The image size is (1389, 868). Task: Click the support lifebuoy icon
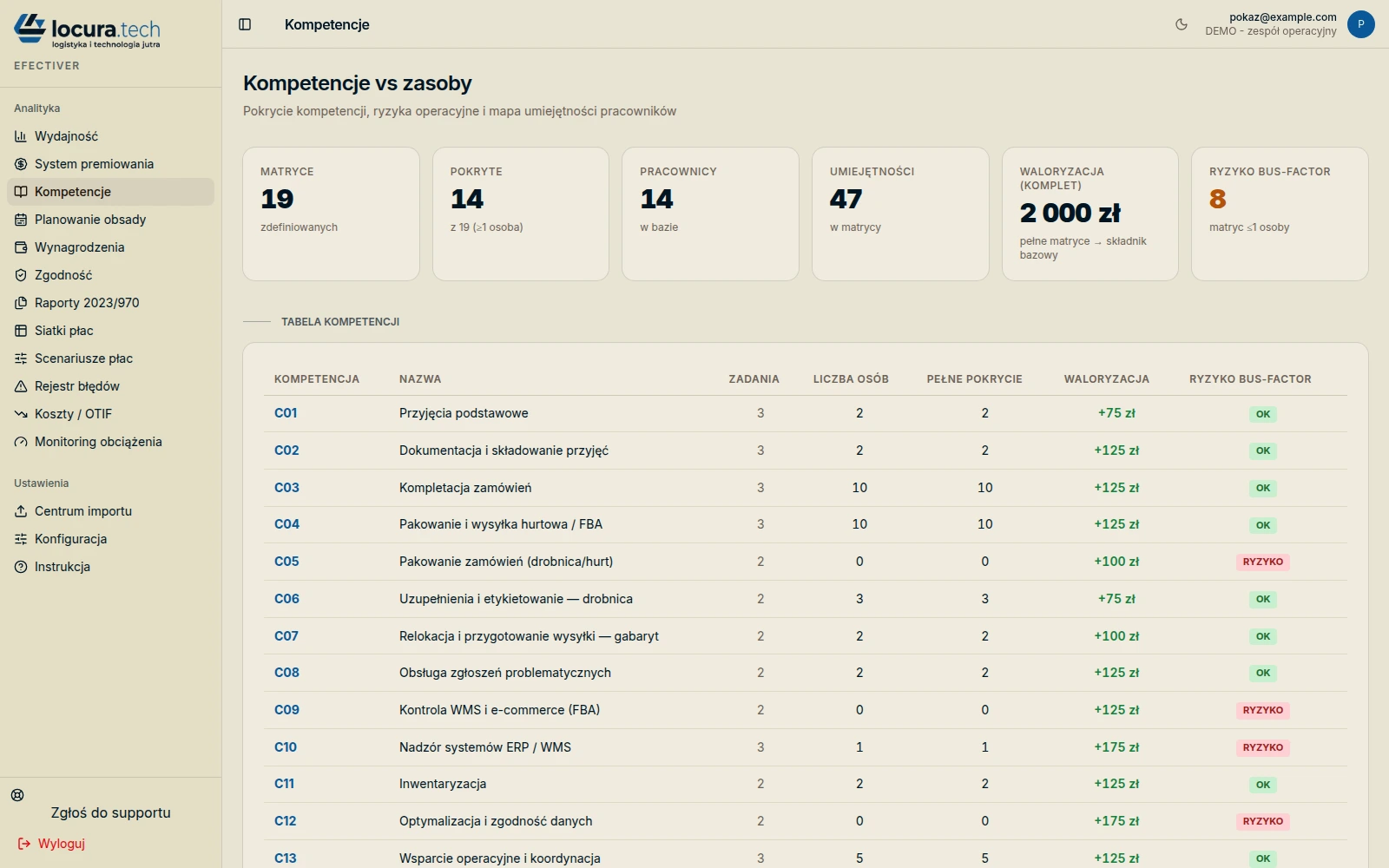pos(17,795)
